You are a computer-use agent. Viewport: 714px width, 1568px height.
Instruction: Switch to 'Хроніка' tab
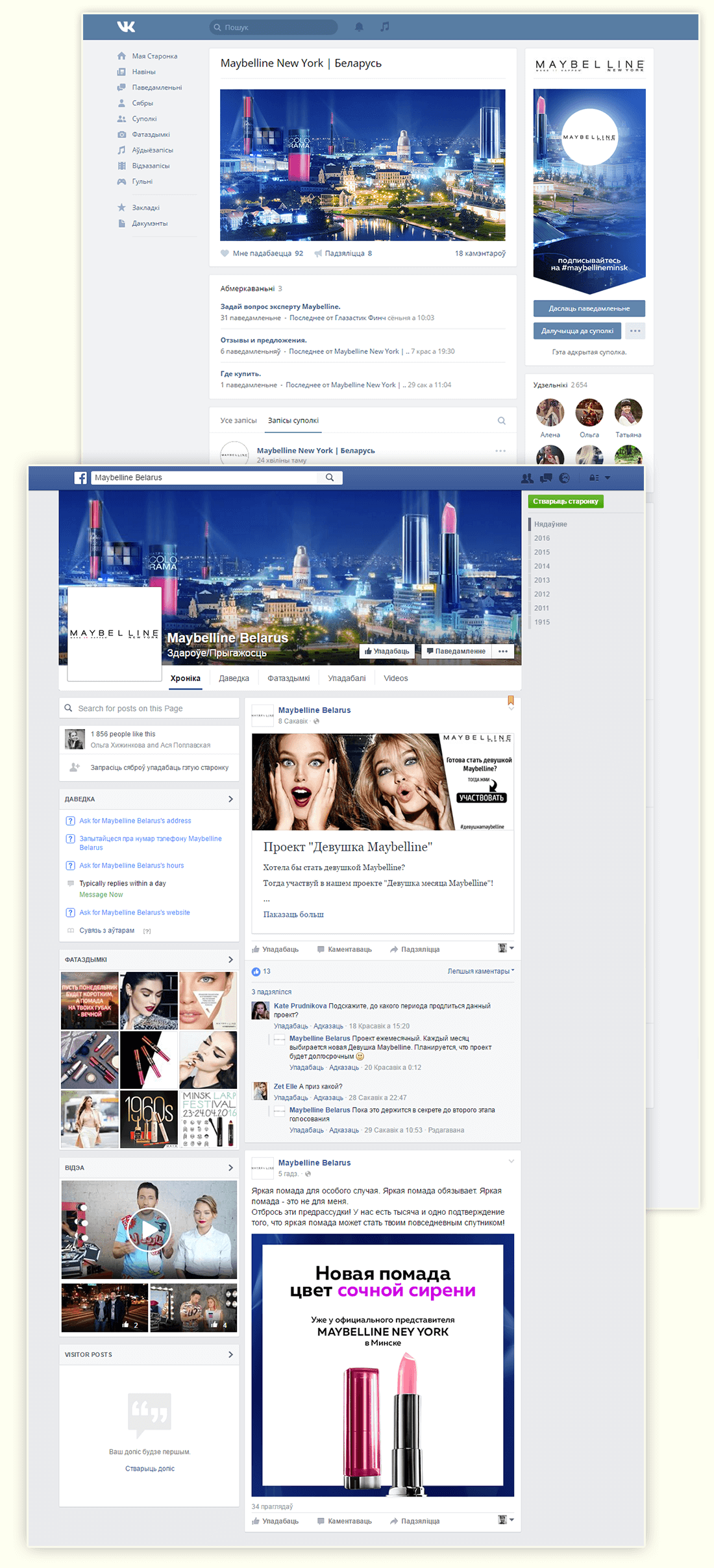[185, 678]
